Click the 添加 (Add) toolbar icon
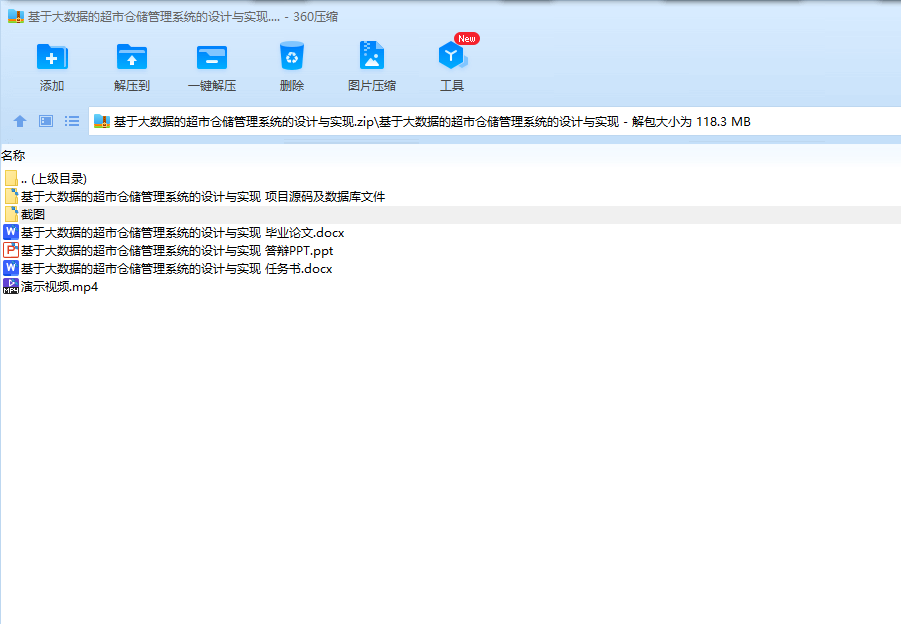Screen dimensions: 901x624 pyautogui.click(x=52, y=56)
